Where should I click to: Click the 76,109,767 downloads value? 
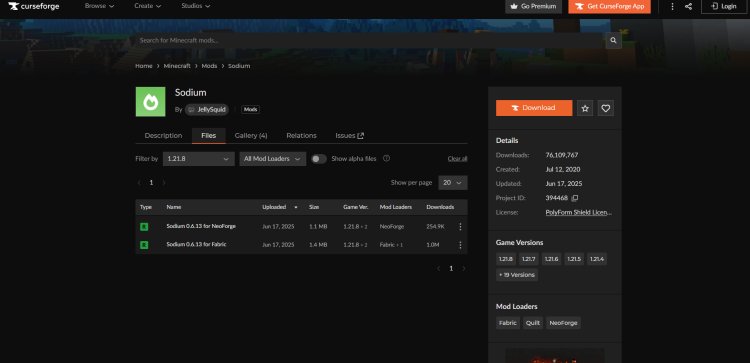(562, 155)
